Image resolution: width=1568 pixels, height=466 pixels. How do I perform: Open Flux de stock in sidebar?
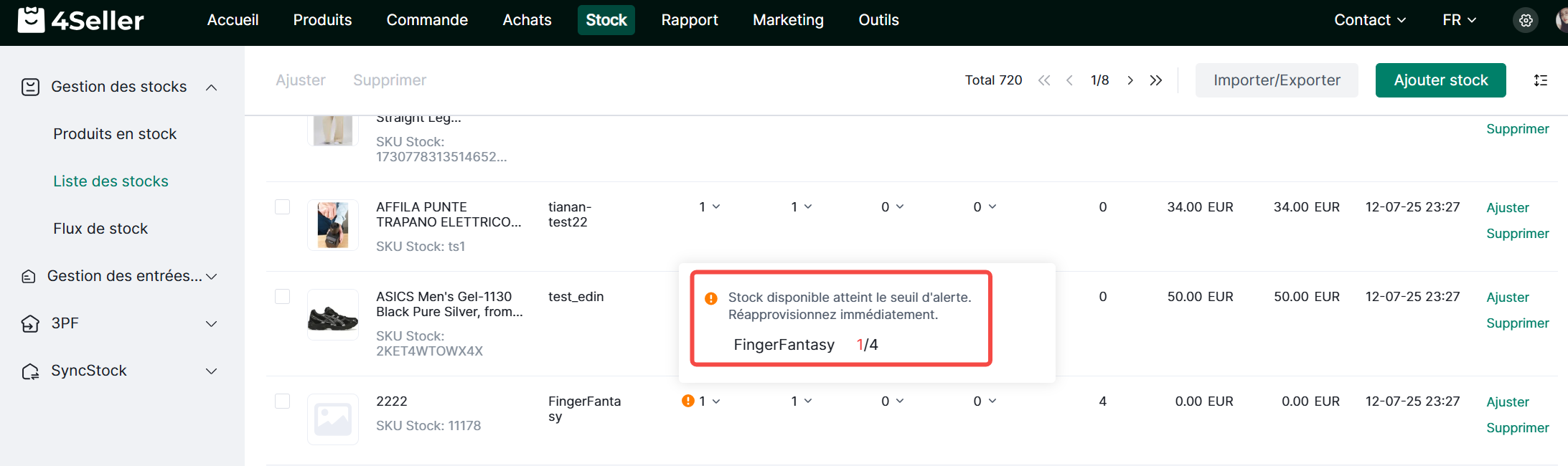[x=100, y=229]
